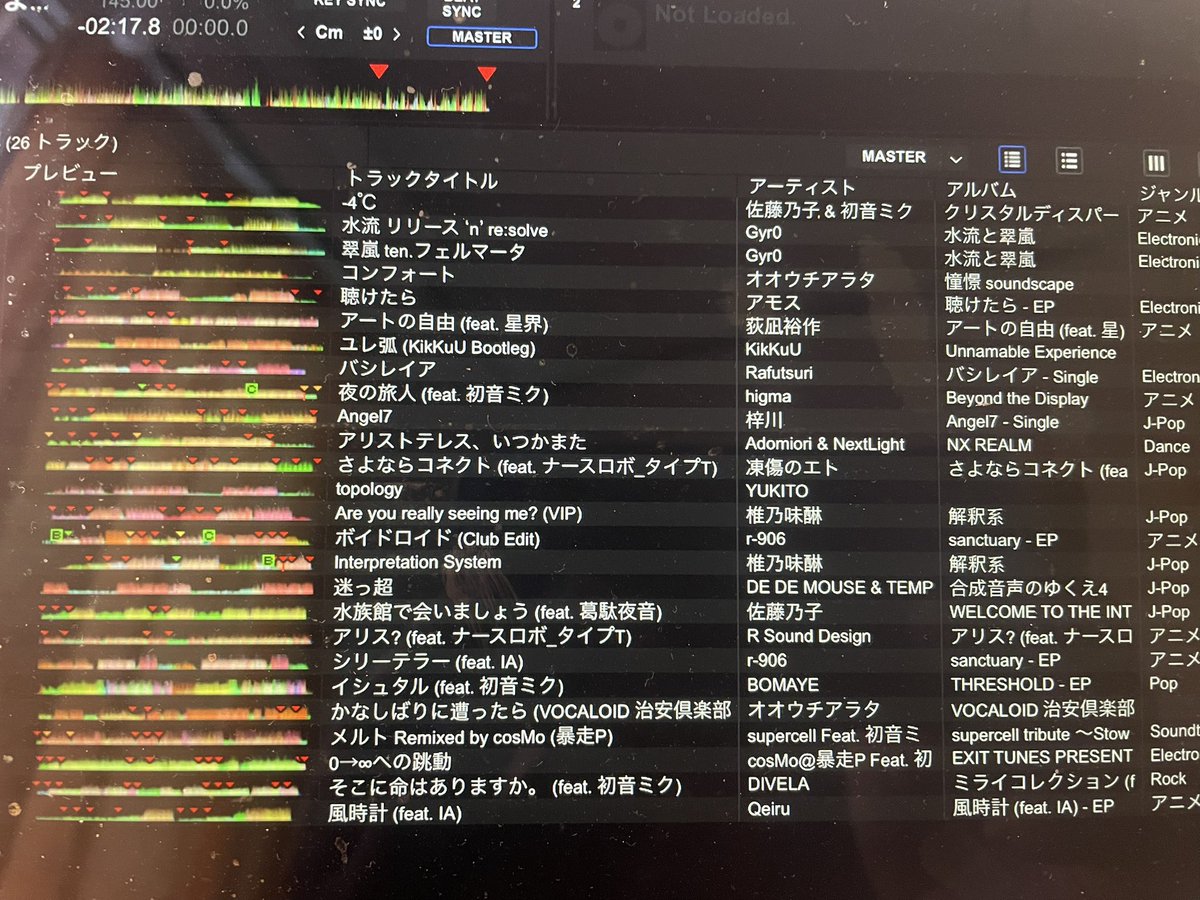Click the B cue marker in Interpretation System preview
Image resolution: width=1200 pixels, height=900 pixels.
(x=268, y=560)
